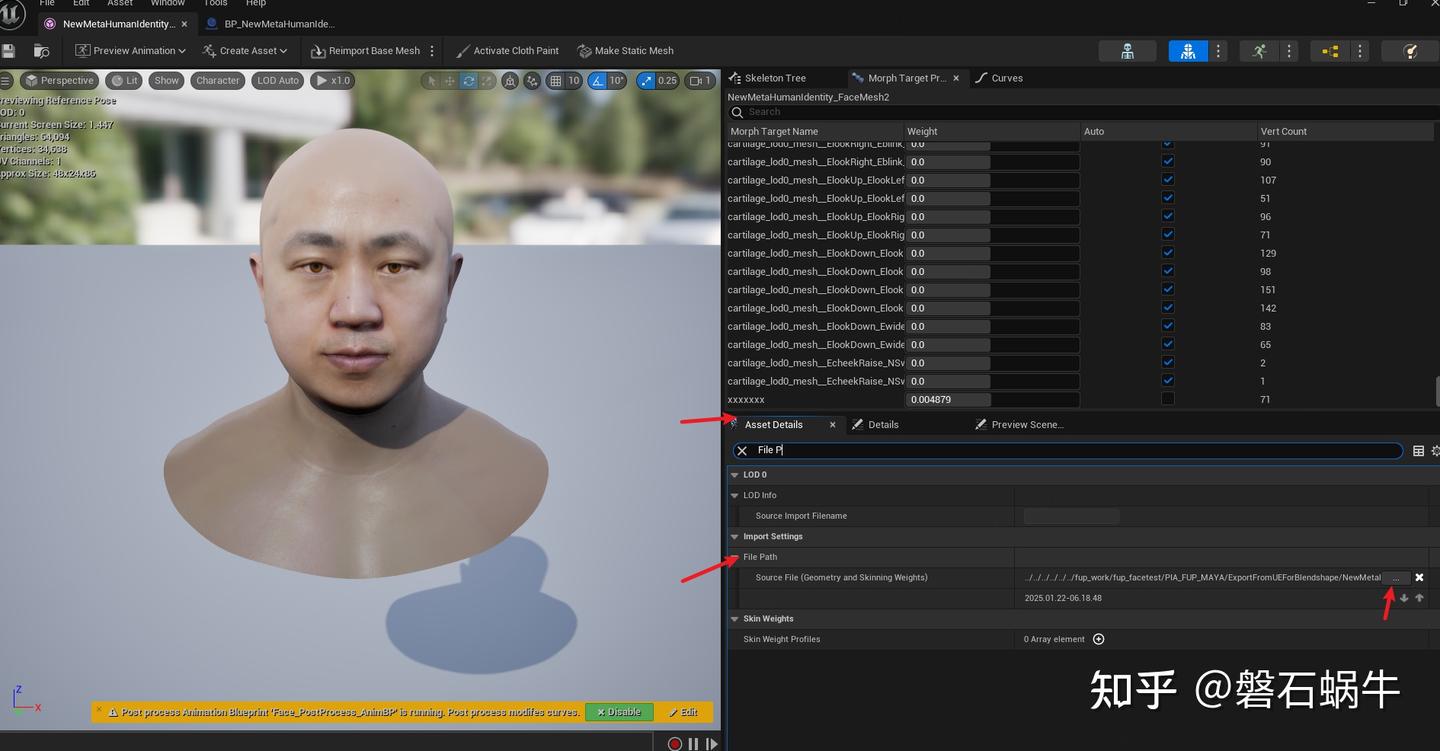Toggle grid snapping in viewport toolbar
This screenshot has width=1440, height=751.
coord(556,81)
